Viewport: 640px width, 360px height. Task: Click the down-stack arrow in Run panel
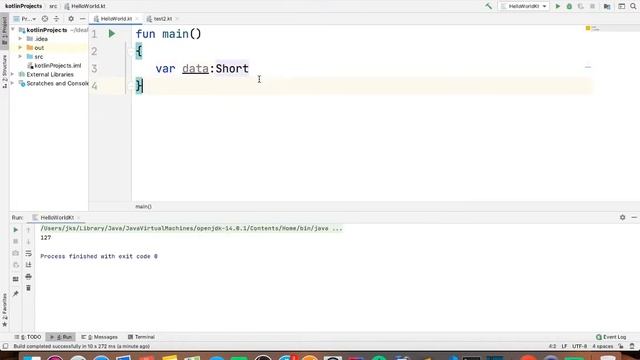(x=28, y=241)
